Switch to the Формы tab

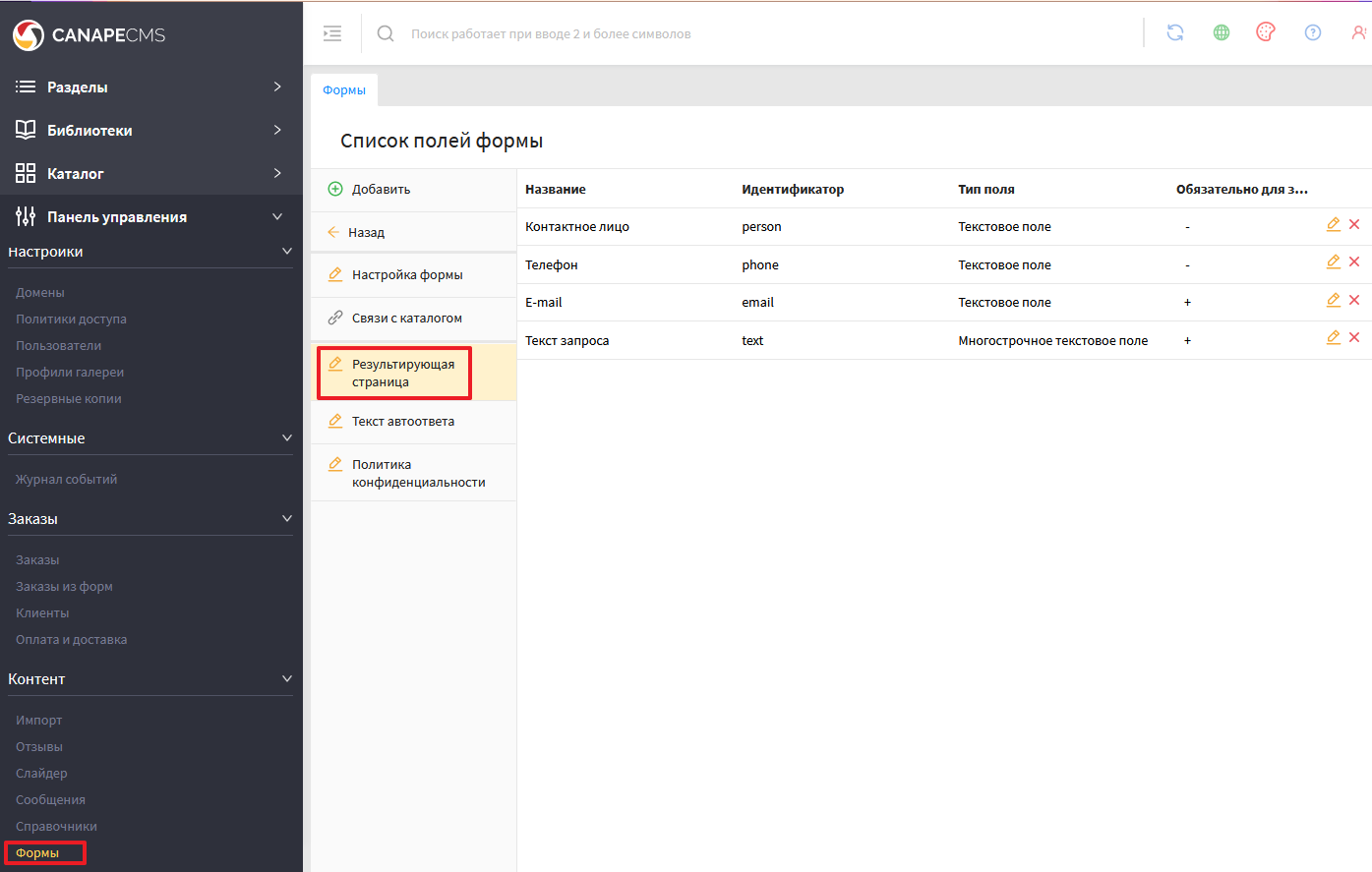[x=344, y=89]
